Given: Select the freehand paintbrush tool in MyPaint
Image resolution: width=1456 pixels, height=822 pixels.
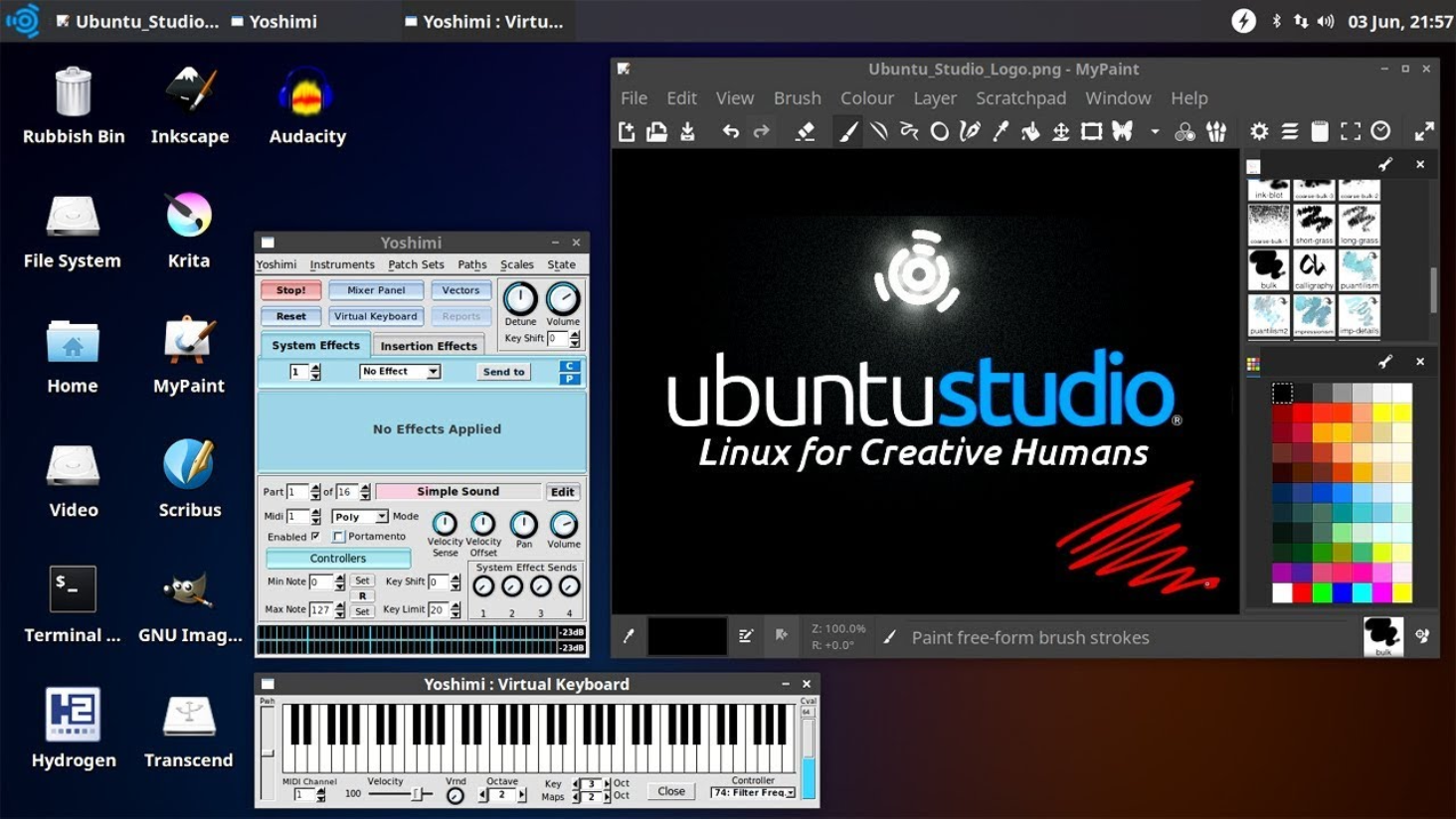Looking at the screenshot, I should click(848, 131).
